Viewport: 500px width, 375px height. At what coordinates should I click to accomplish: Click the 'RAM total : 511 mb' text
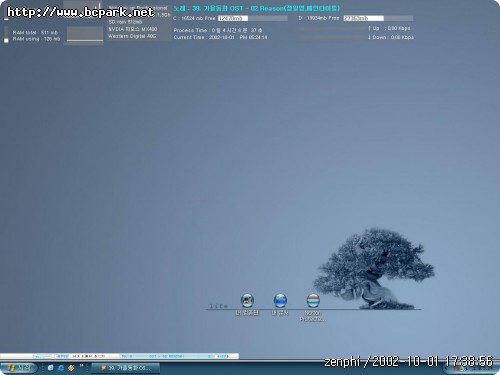click(35, 33)
